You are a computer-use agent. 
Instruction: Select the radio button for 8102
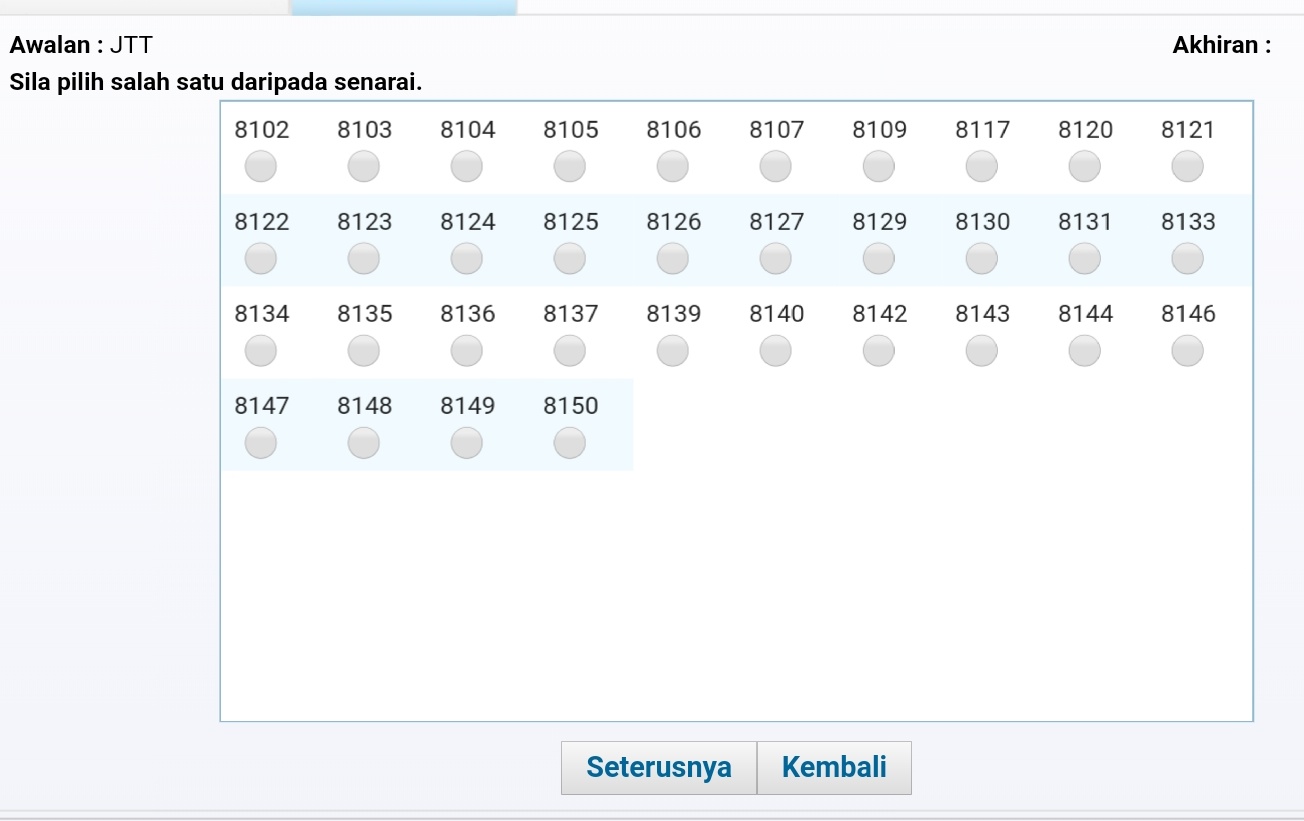point(260,166)
